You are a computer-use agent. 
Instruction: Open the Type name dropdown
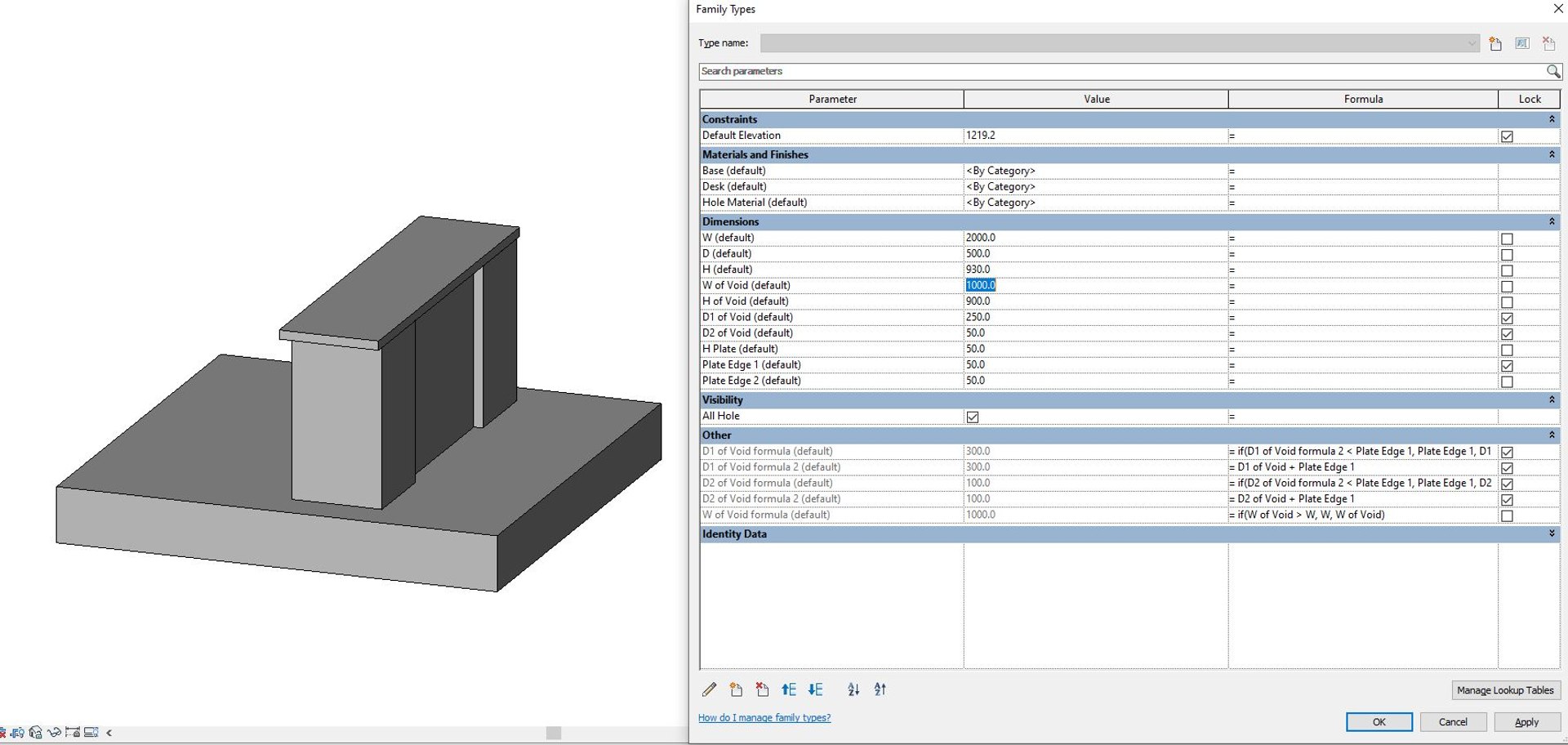[1472, 43]
